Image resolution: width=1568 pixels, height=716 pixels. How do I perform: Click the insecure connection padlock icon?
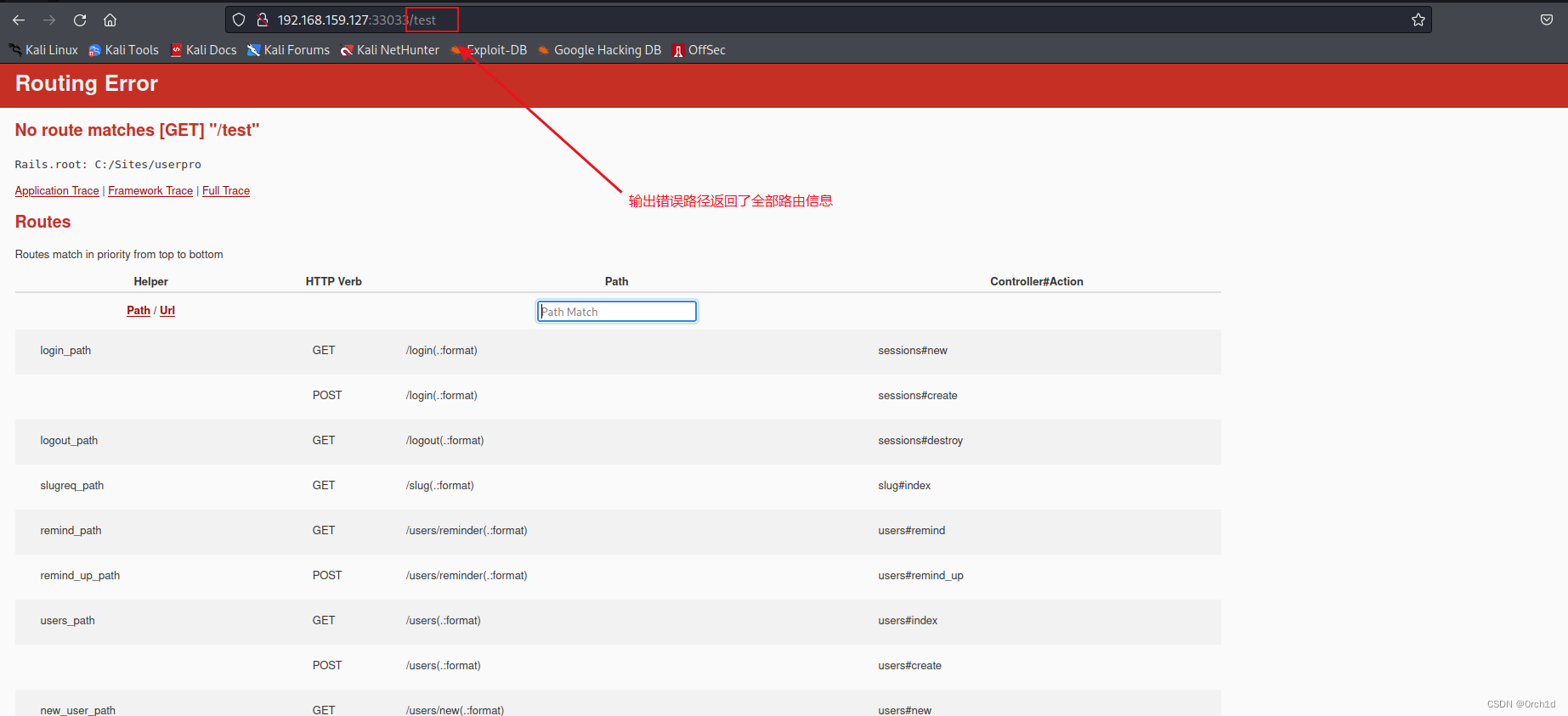(x=263, y=20)
